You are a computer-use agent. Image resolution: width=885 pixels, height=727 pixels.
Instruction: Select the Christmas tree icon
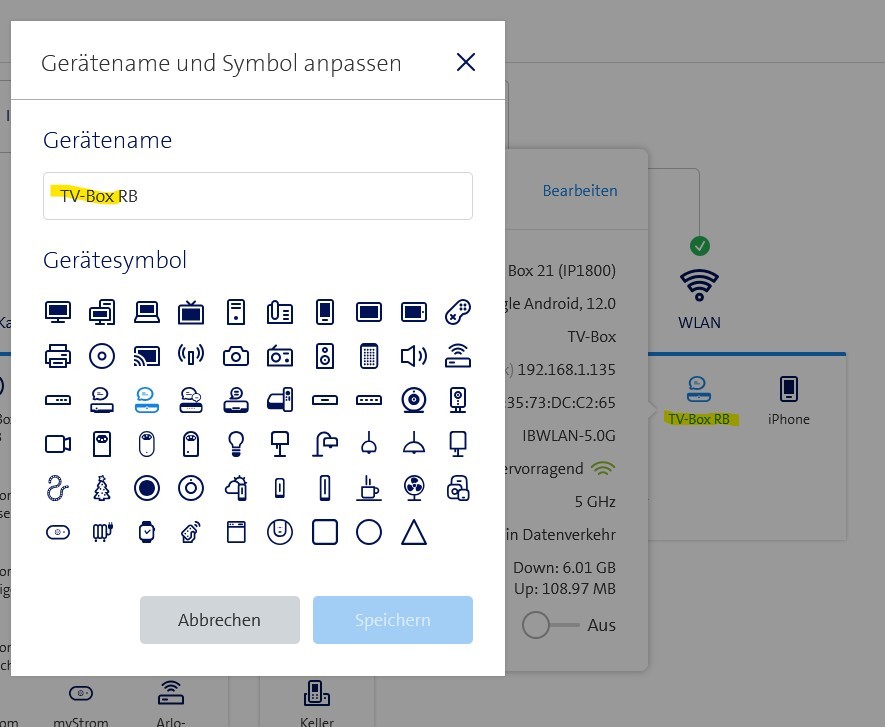coord(102,489)
